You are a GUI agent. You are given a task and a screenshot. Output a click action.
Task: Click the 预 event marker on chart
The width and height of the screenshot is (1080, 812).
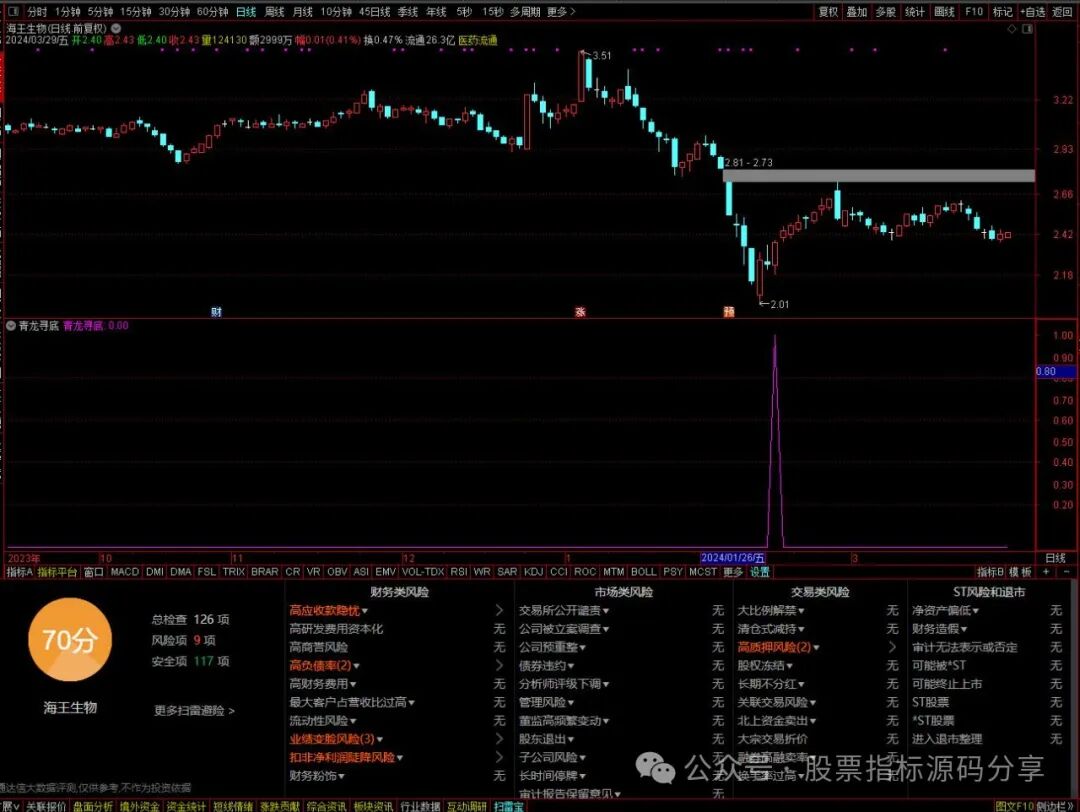click(729, 312)
